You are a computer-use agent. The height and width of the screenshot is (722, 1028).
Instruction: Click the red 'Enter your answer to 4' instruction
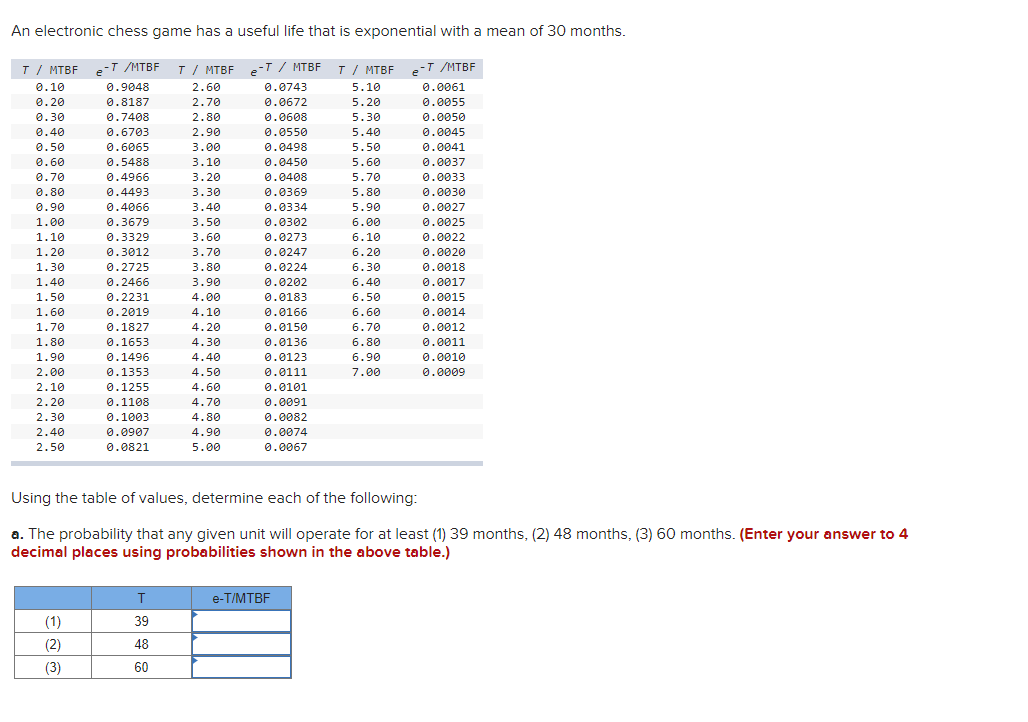(x=823, y=534)
